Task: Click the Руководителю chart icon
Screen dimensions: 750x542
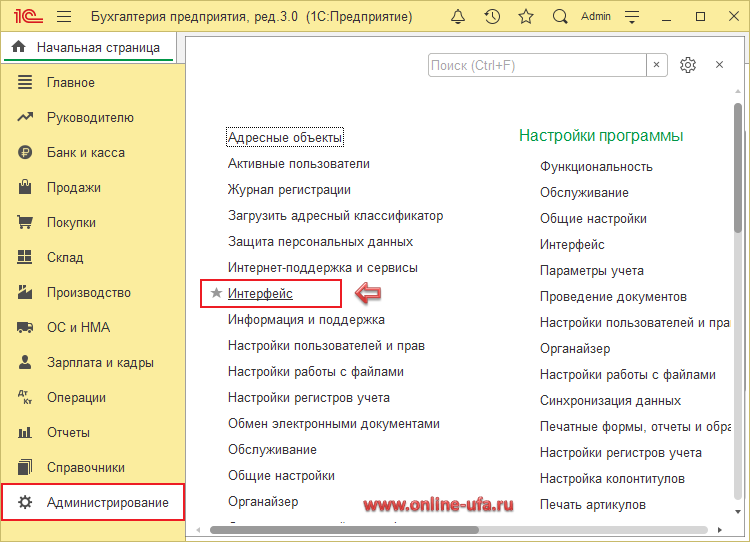Action: (25, 117)
